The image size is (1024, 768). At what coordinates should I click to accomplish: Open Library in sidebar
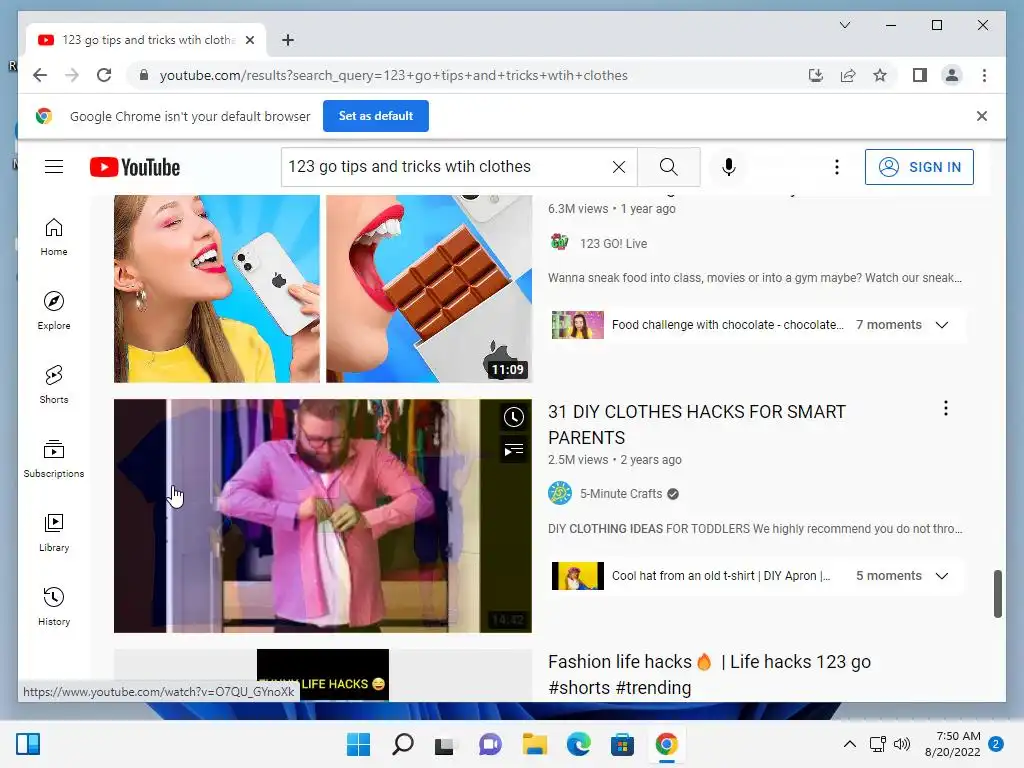click(x=54, y=533)
